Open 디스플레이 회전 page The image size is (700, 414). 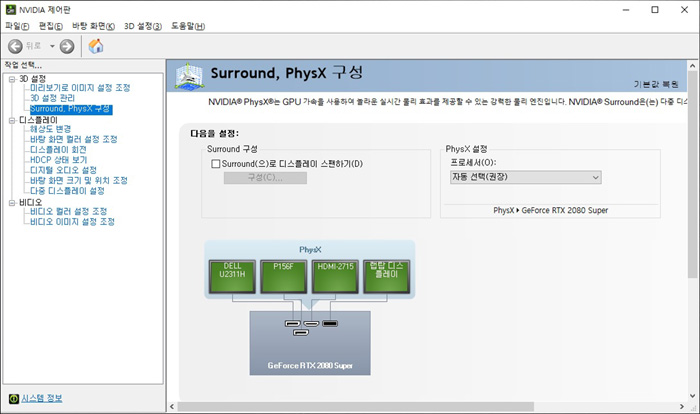pos(58,150)
